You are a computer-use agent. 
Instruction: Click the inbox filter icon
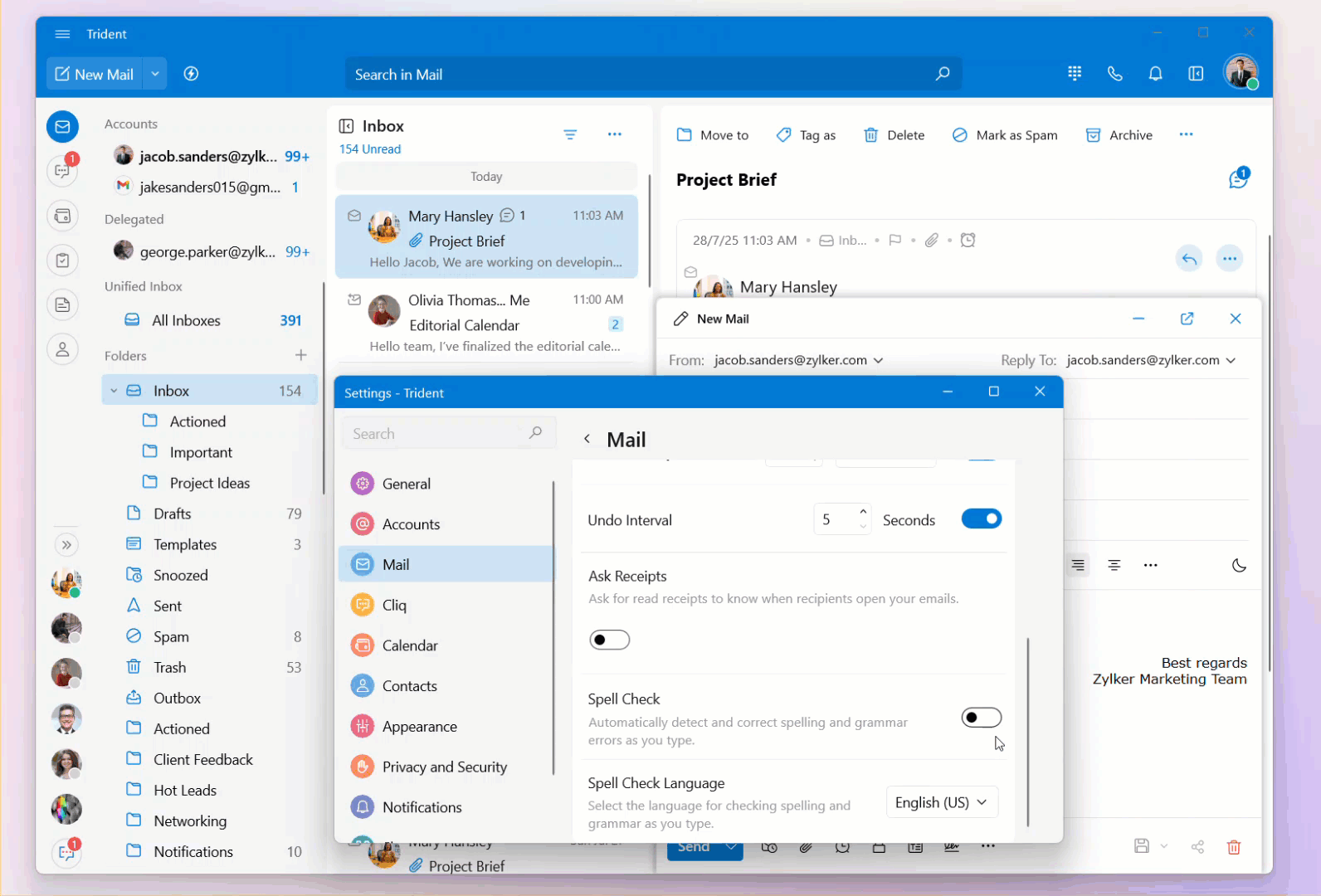tap(570, 134)
